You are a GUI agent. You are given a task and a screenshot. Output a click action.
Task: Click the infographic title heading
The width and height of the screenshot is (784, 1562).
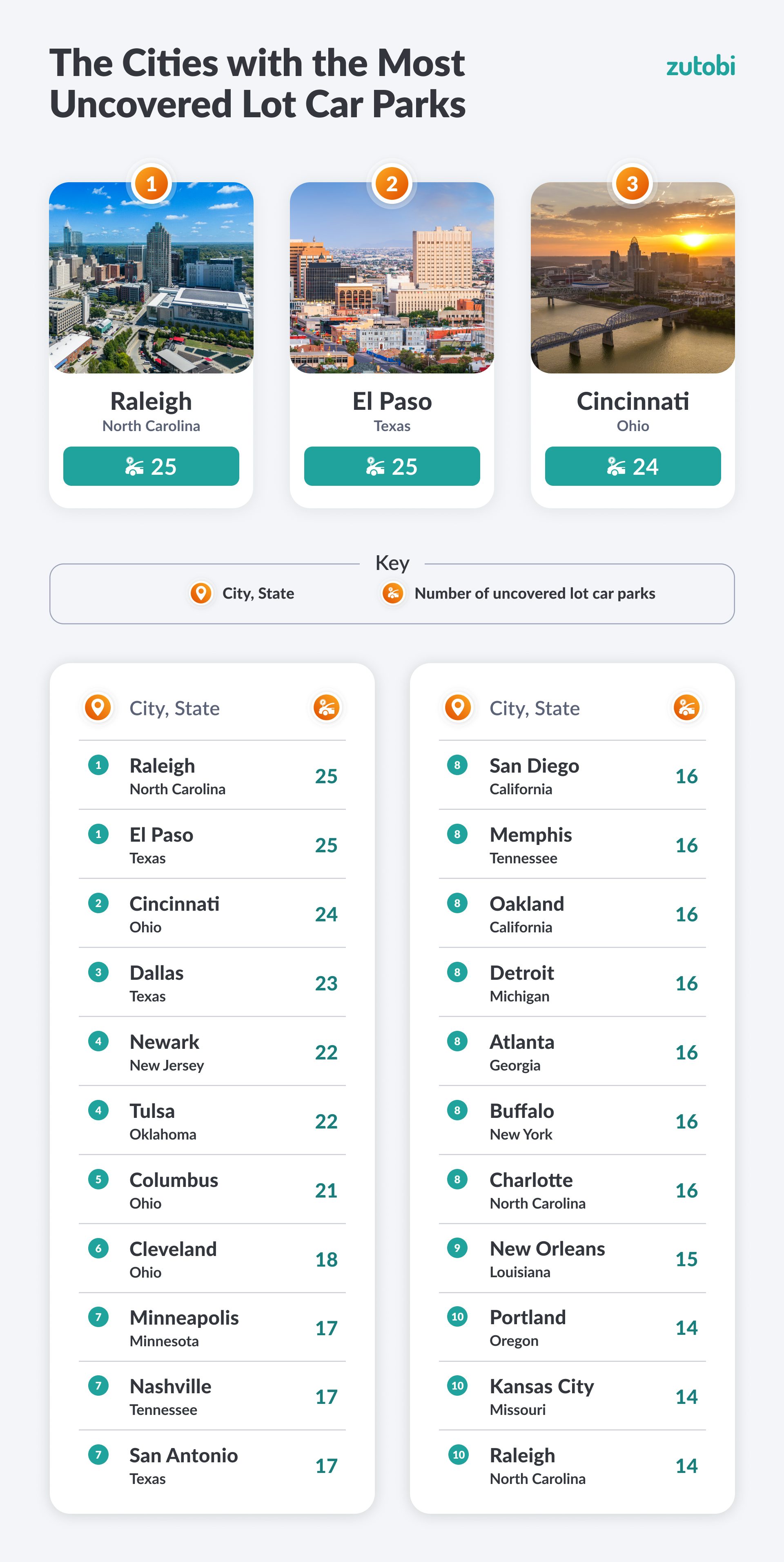[258, 84]
